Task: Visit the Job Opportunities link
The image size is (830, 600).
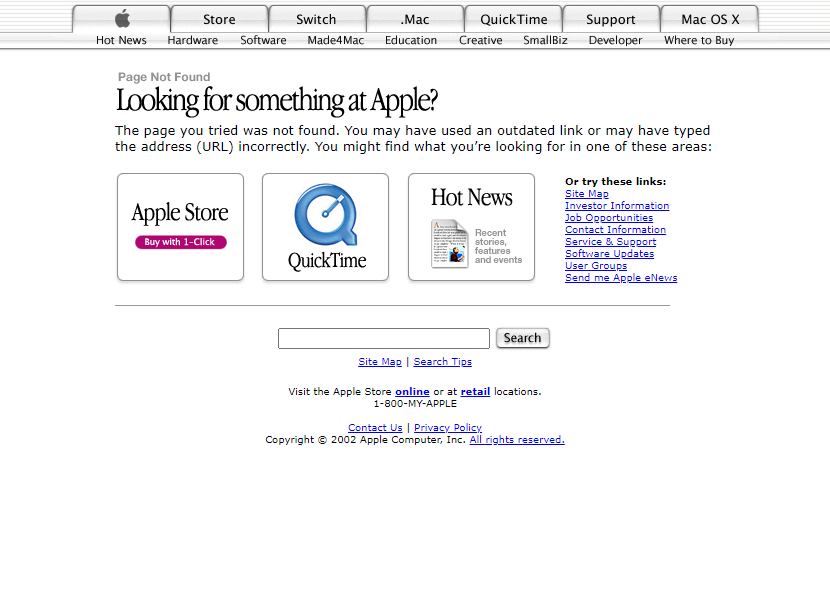Action: (609, 218)
